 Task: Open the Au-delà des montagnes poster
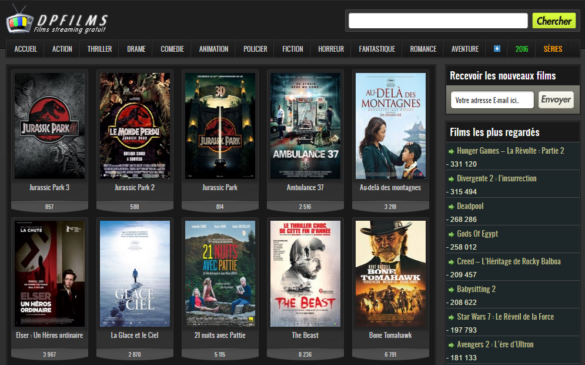click(x=391, y=126)
